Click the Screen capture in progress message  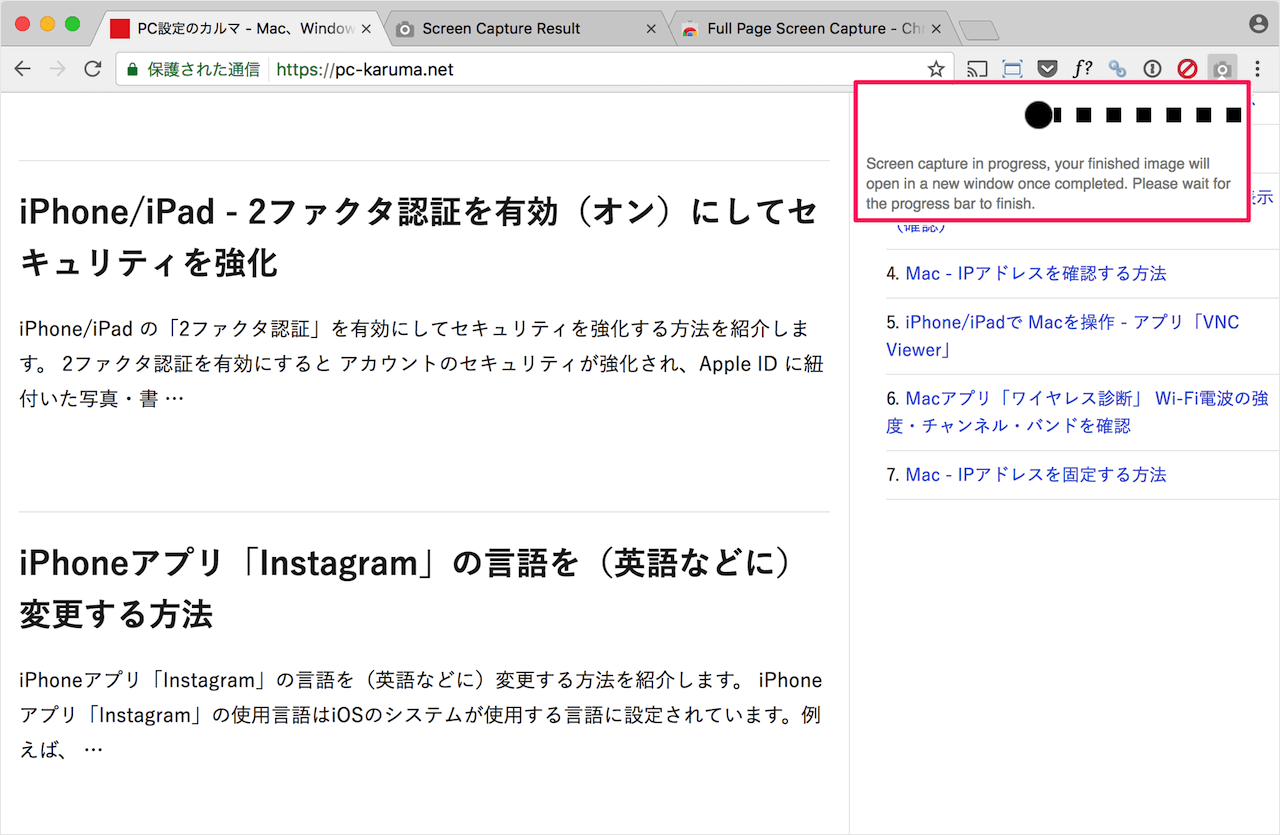1049,183
